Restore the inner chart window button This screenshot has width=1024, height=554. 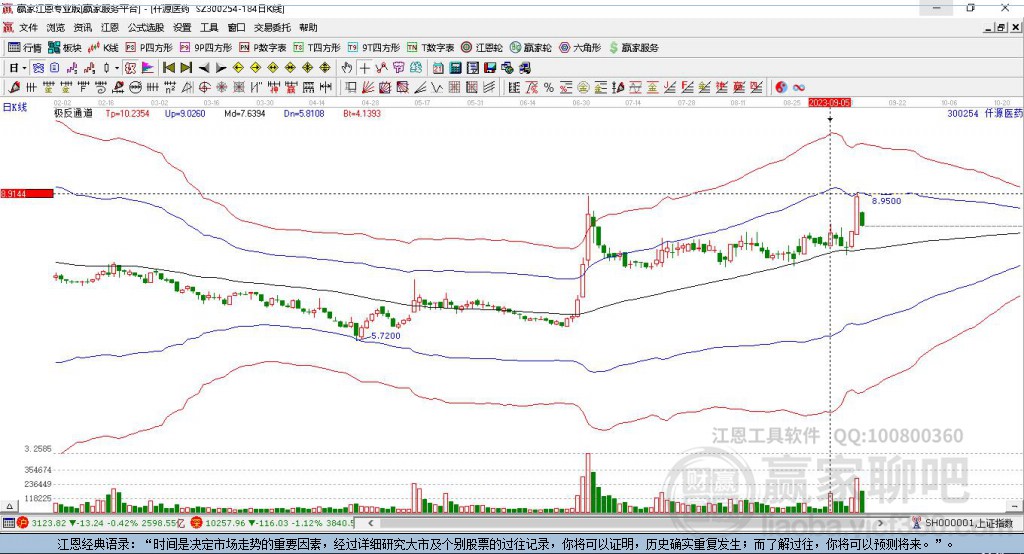click(x=1002, y=27)
